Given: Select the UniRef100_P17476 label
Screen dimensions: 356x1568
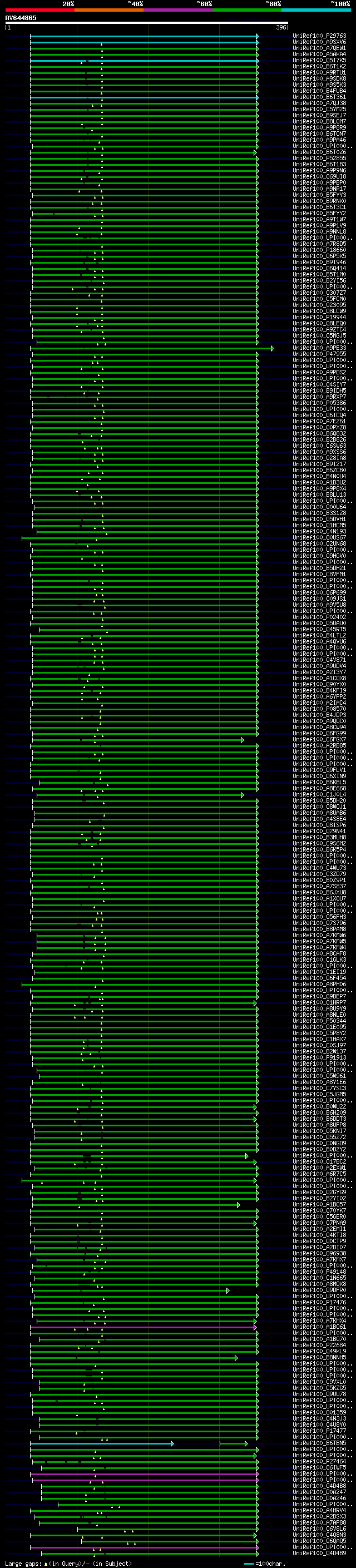Looking at the screenshot, I should point(319,1303).
